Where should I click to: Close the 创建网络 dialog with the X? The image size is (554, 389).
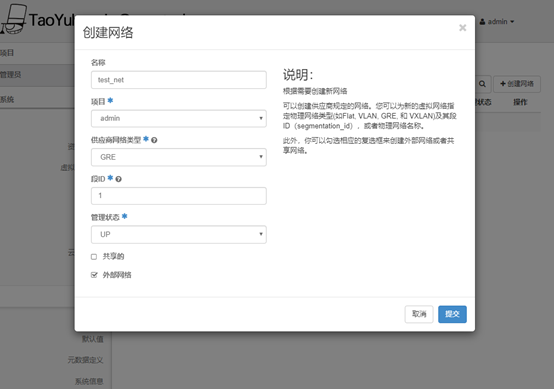[462, 28]
